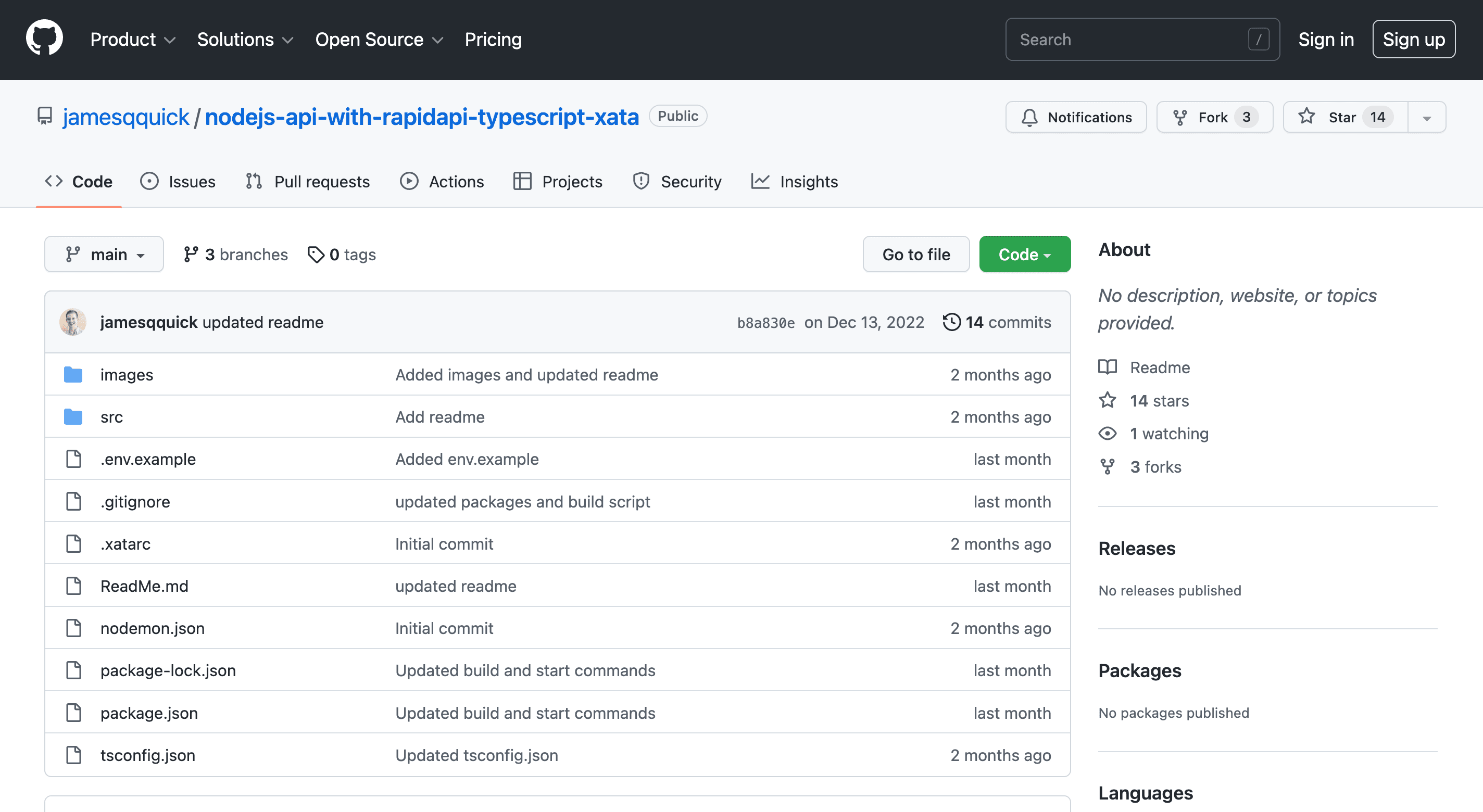Click the star icon beside 14 stars
Viewport: 1483px width, 812px height.
click(1108, 400)
